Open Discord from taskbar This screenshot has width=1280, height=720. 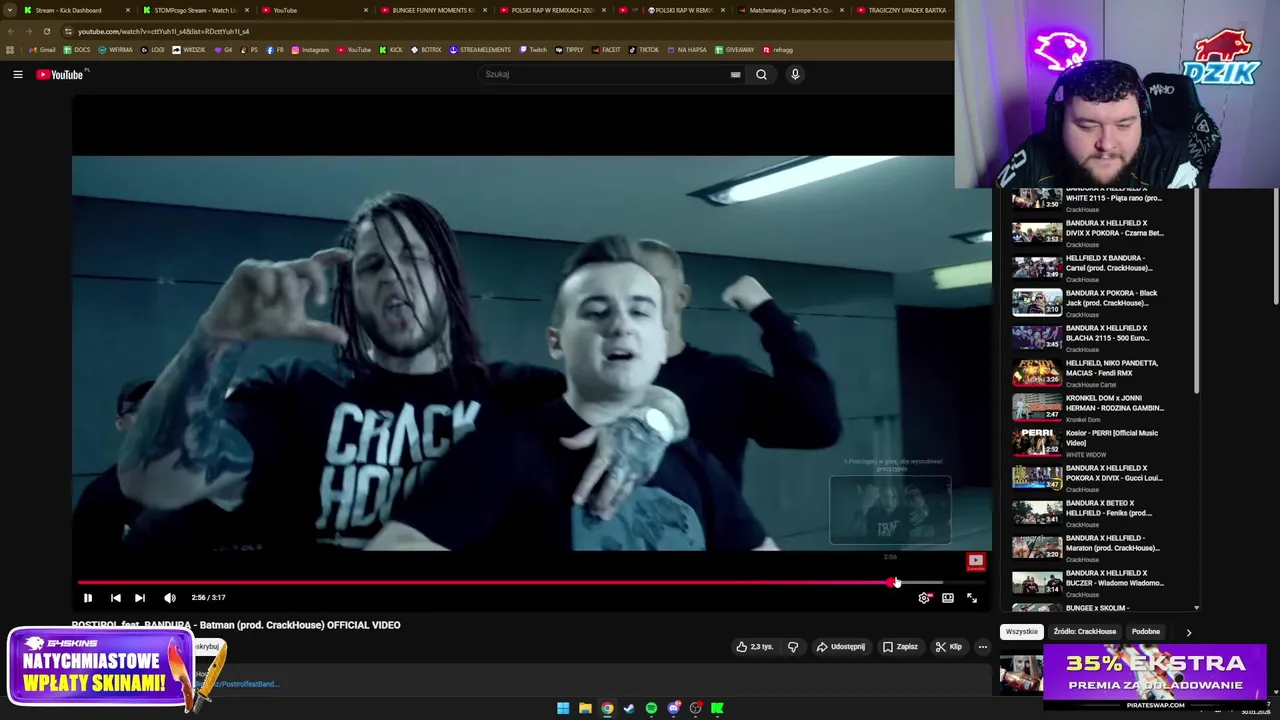point(674,708)
